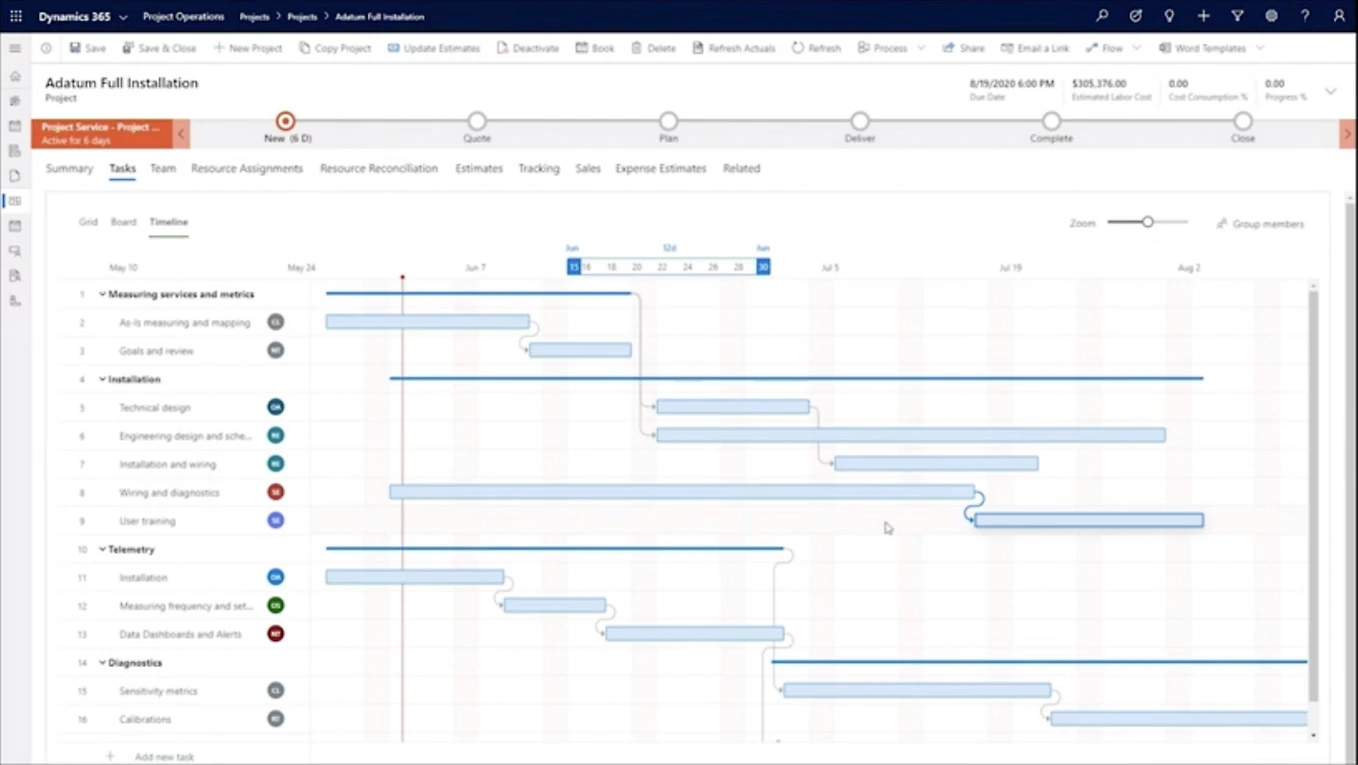This screenshot has height=765, width=1358.
Task: Click the Home icon in left sidebar
Action: click(x=15, y=76)
